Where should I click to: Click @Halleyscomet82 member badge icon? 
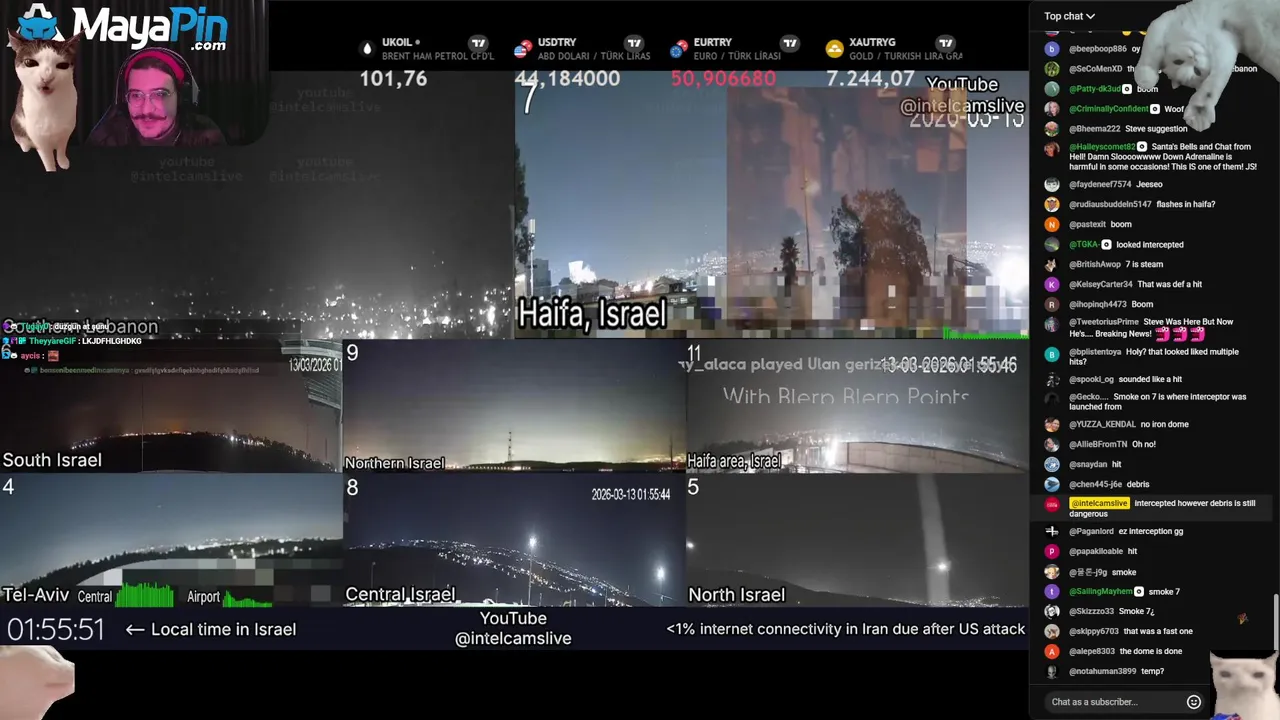(1142, 147)
